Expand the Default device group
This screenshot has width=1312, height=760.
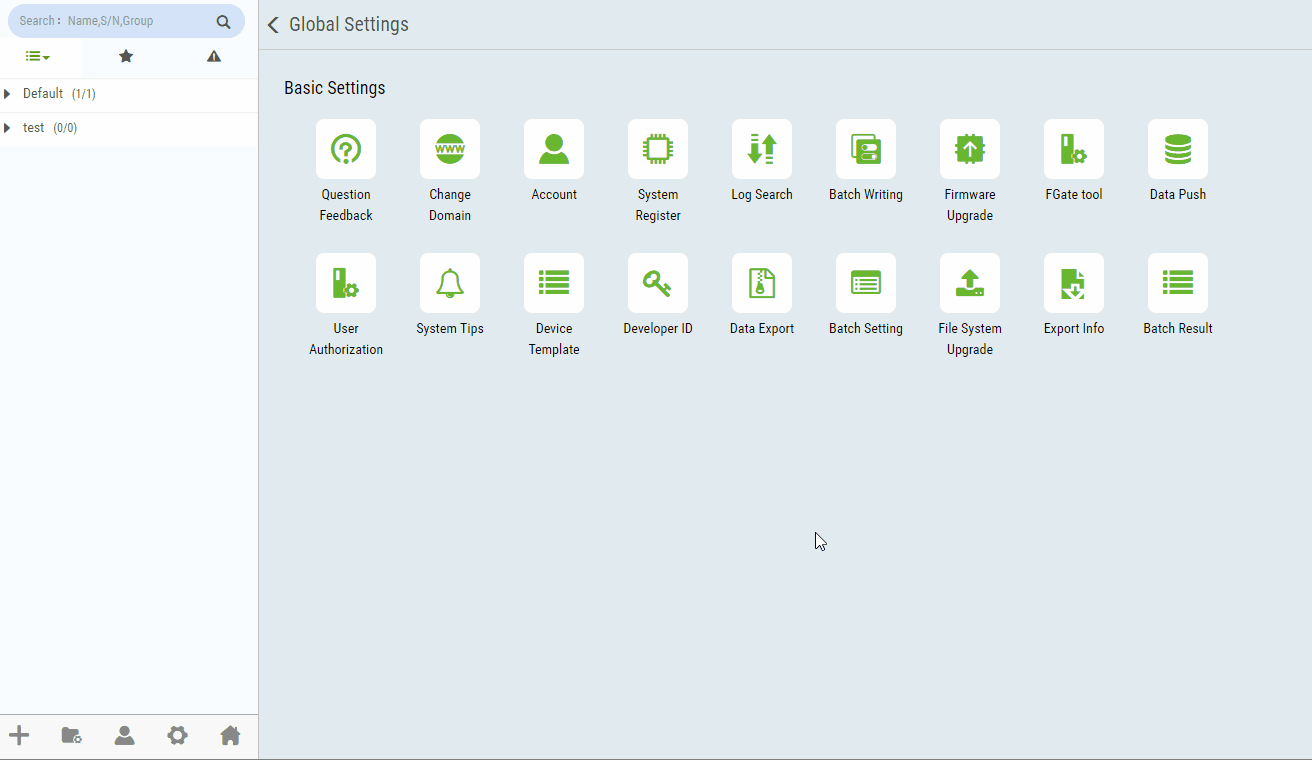[8, 94]
